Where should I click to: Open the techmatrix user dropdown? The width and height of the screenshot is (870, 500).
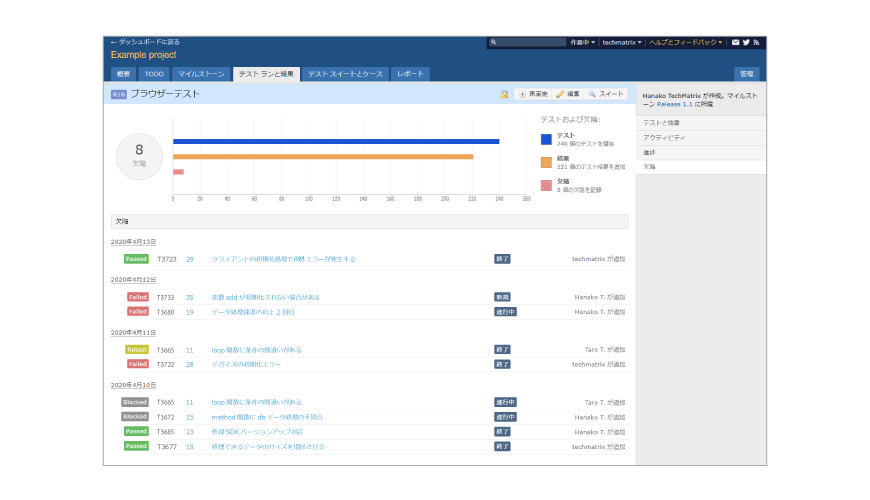click(622, 42)
